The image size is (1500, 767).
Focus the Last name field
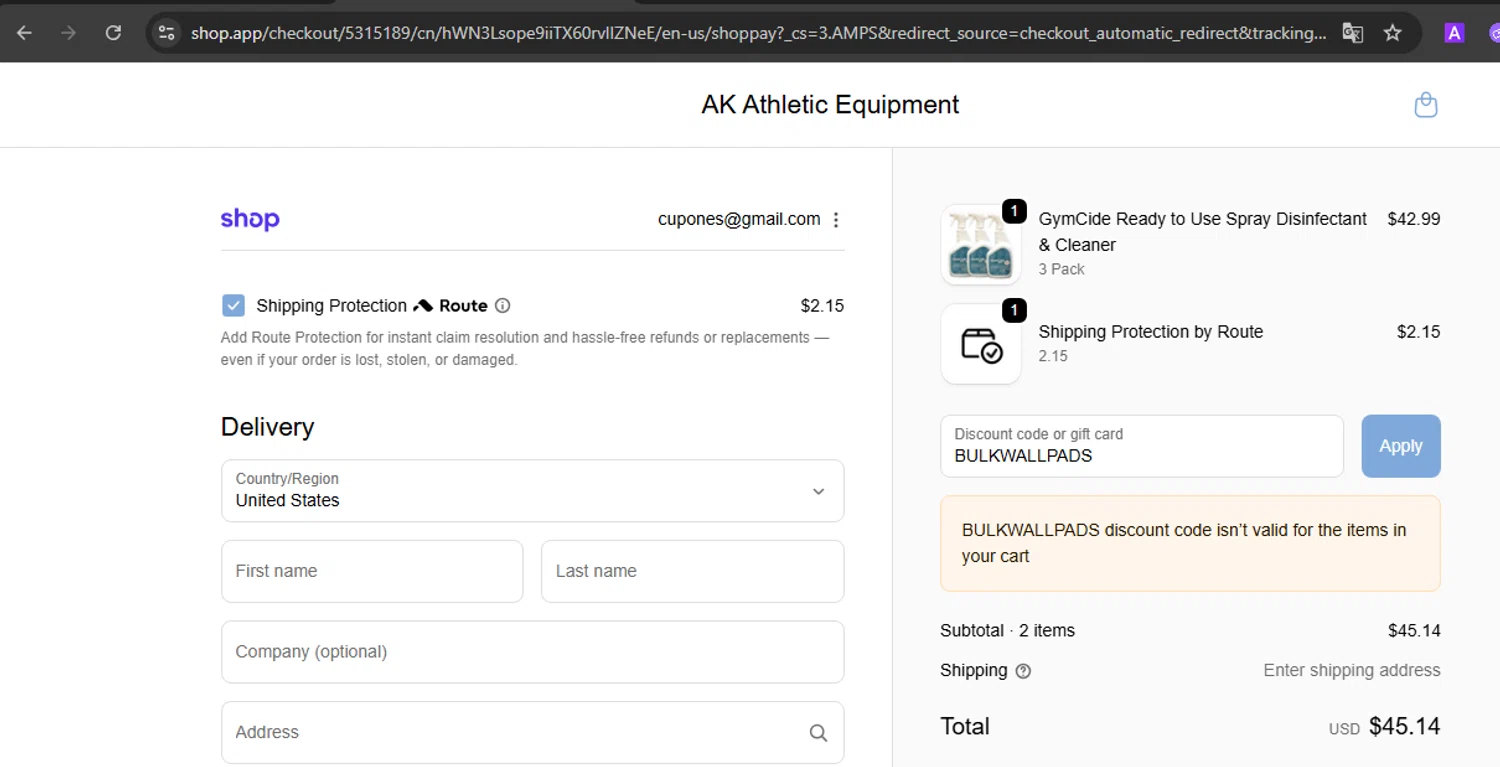[692, 571]
